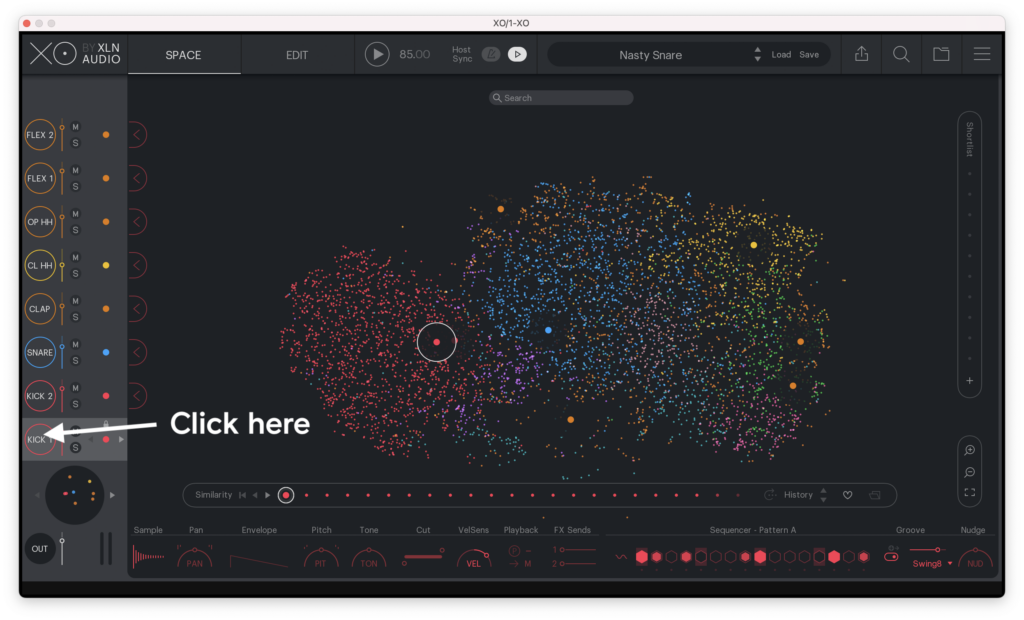The width and height of the screenshot is (1024, 620).
Task: Solo the KICK 2 channel
Action: 75,404
